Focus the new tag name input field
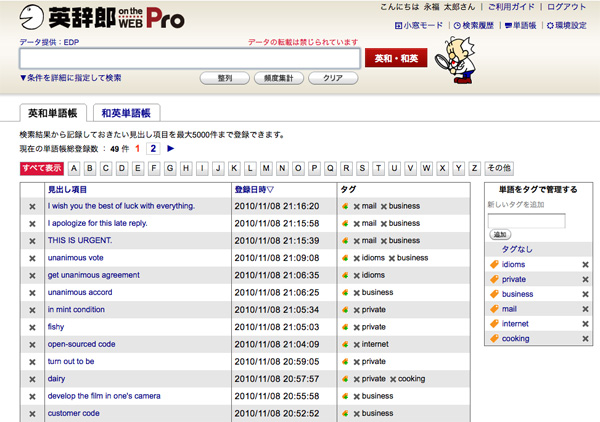Screen dimensions: 600x422 point(527,221)
